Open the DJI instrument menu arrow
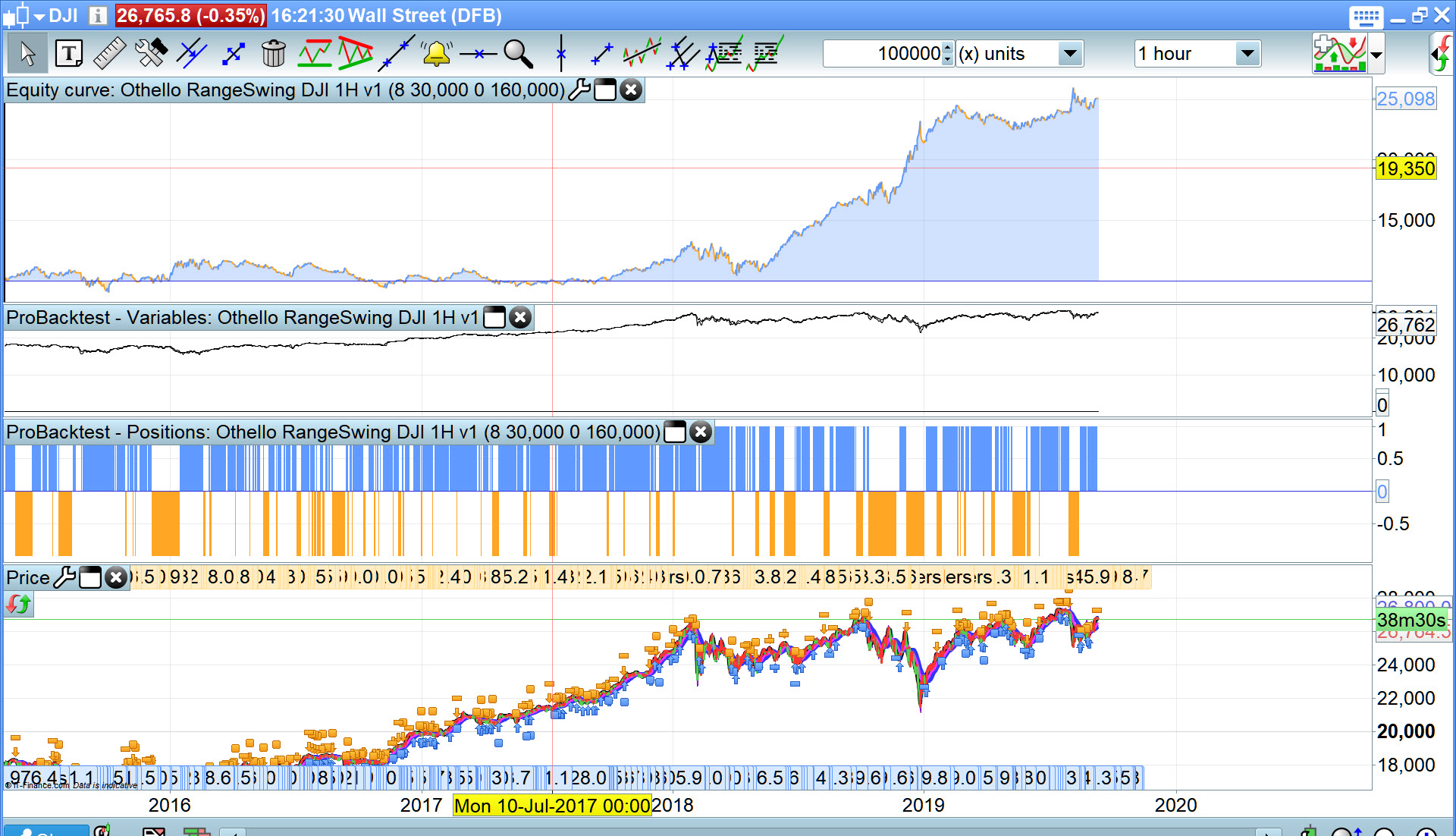Image resolution: width=1456 pixels, height=836 pixels. [x=39, y=16]
